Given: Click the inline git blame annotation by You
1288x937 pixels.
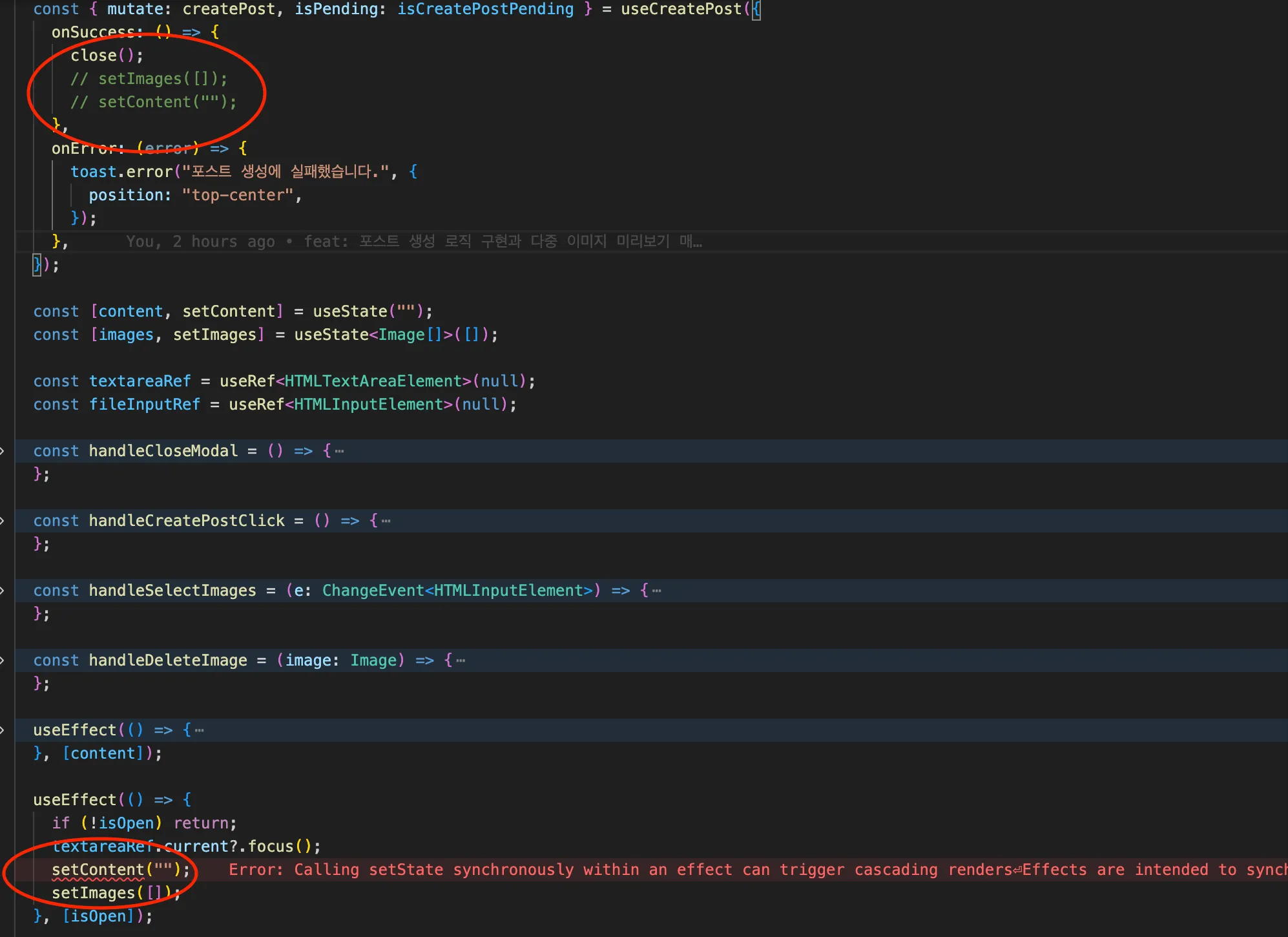Looking at the screenshot, I should click(x=413, y=241).
